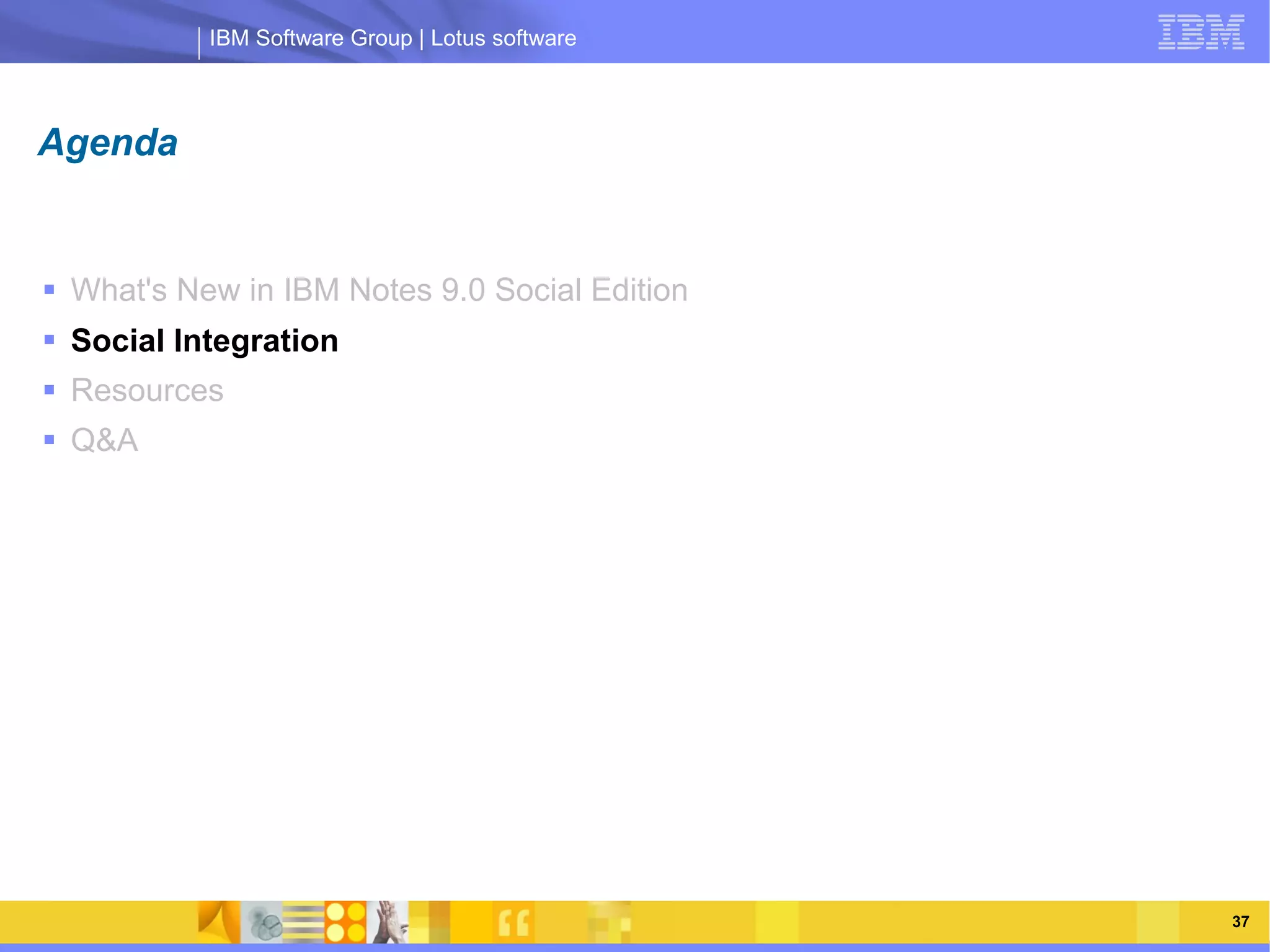This screenshot has height=952, width=1270.
Task: Click the four yellow circles footer icon
Action: [345, 922]
